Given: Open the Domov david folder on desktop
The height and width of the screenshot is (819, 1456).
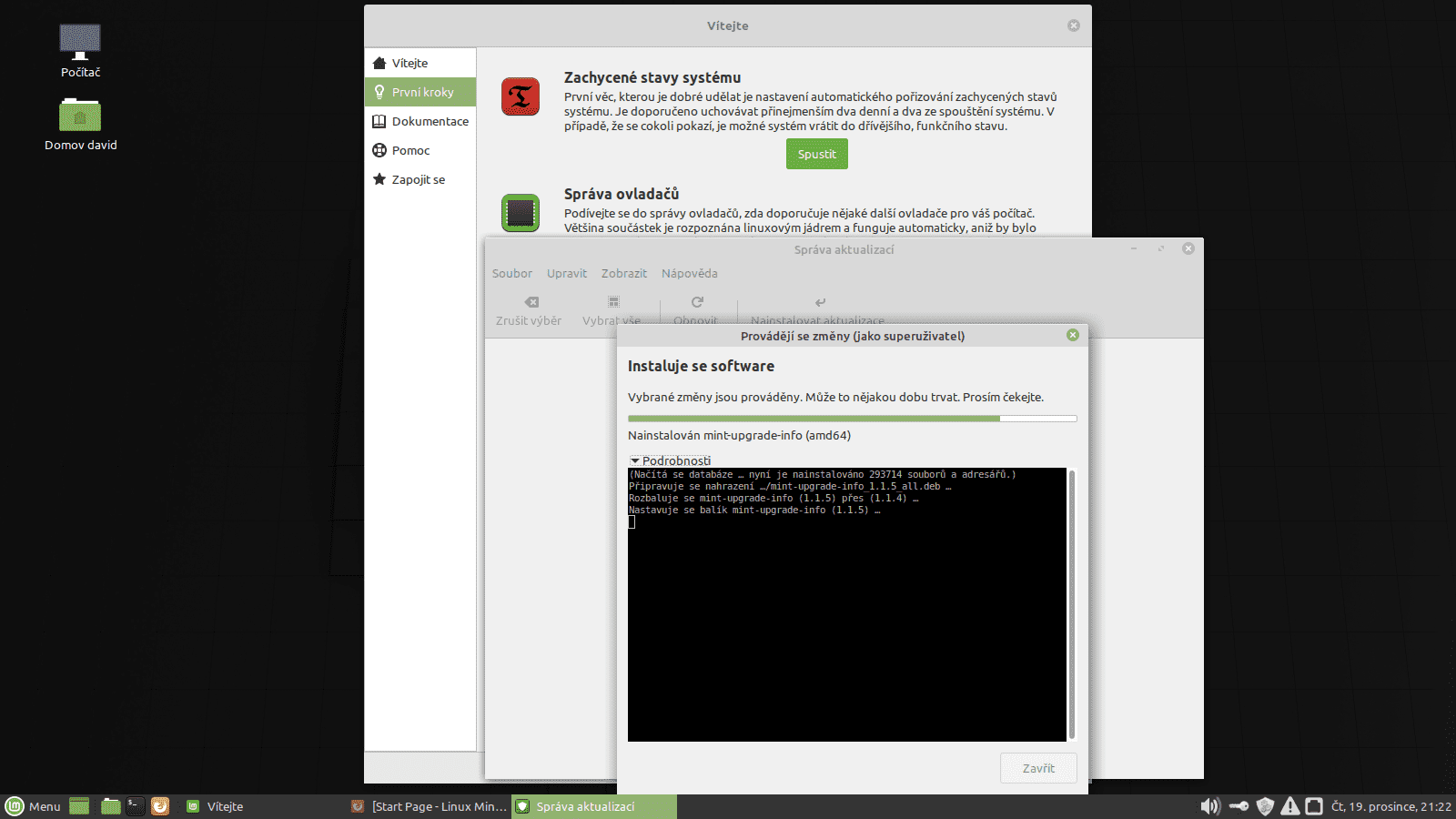Looking at the screenshot, I should tap(80, 116).
